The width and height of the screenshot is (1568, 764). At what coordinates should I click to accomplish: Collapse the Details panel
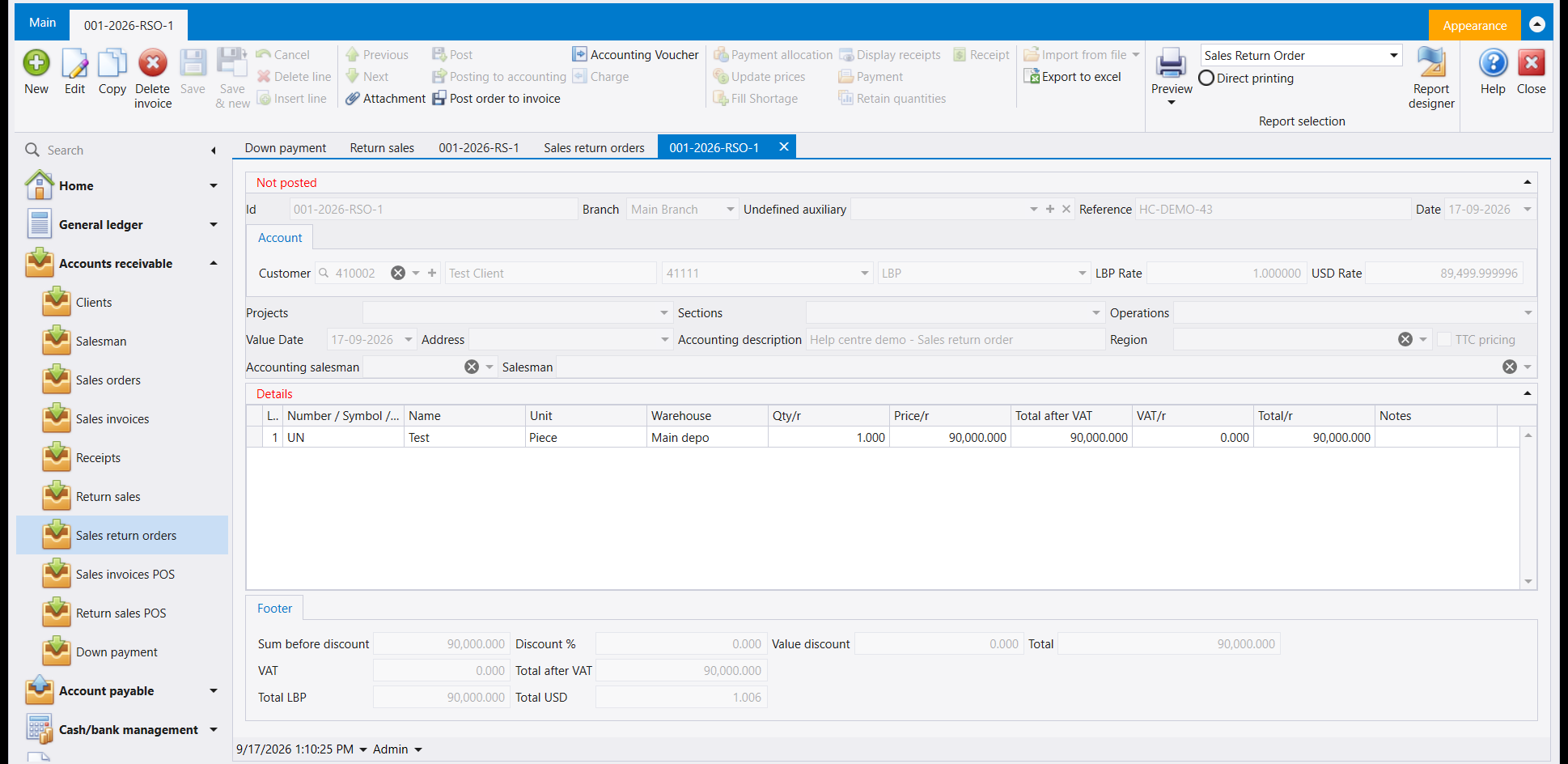pos(1528,393)
